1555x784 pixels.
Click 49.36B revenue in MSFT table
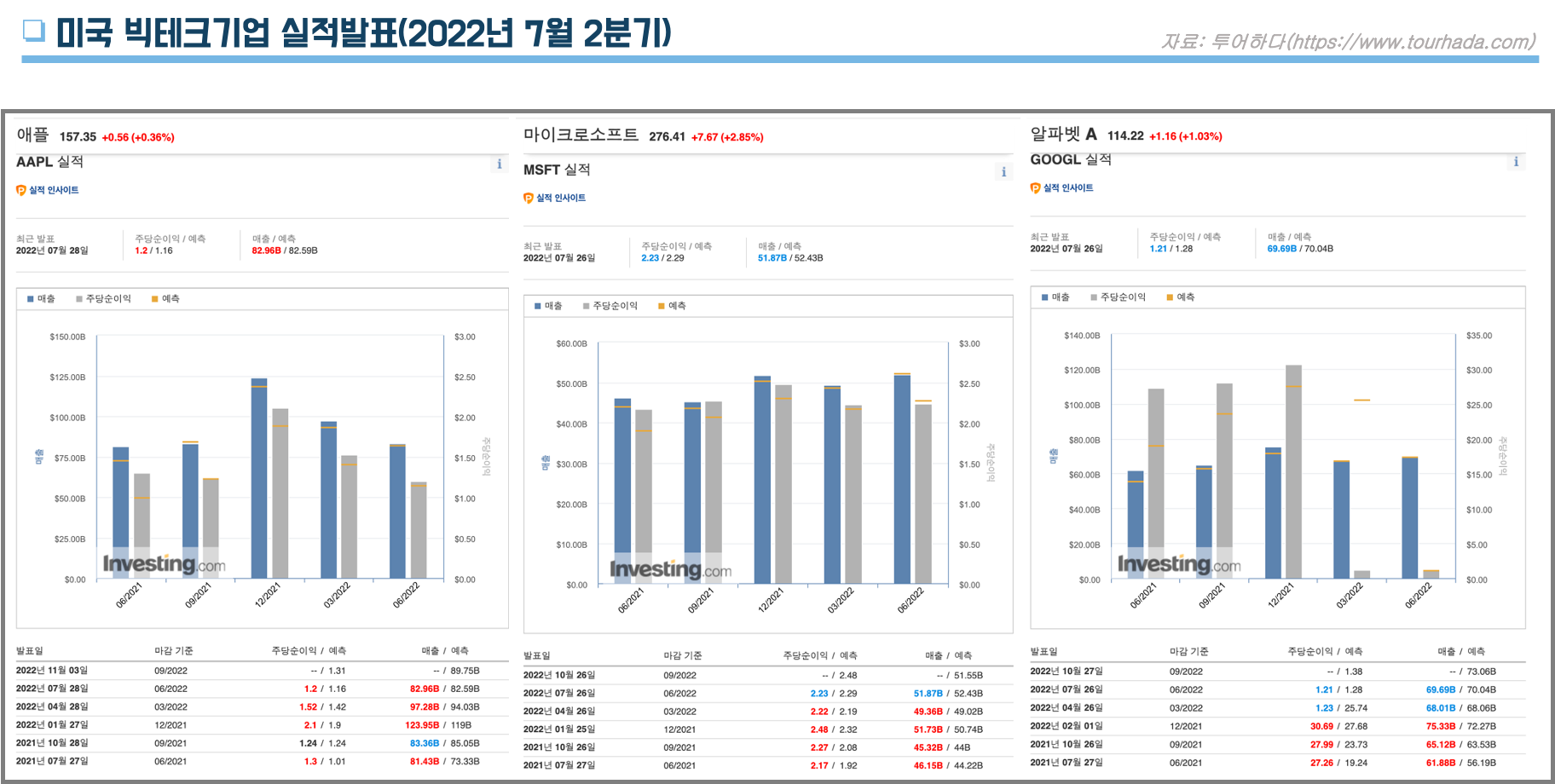928,712
